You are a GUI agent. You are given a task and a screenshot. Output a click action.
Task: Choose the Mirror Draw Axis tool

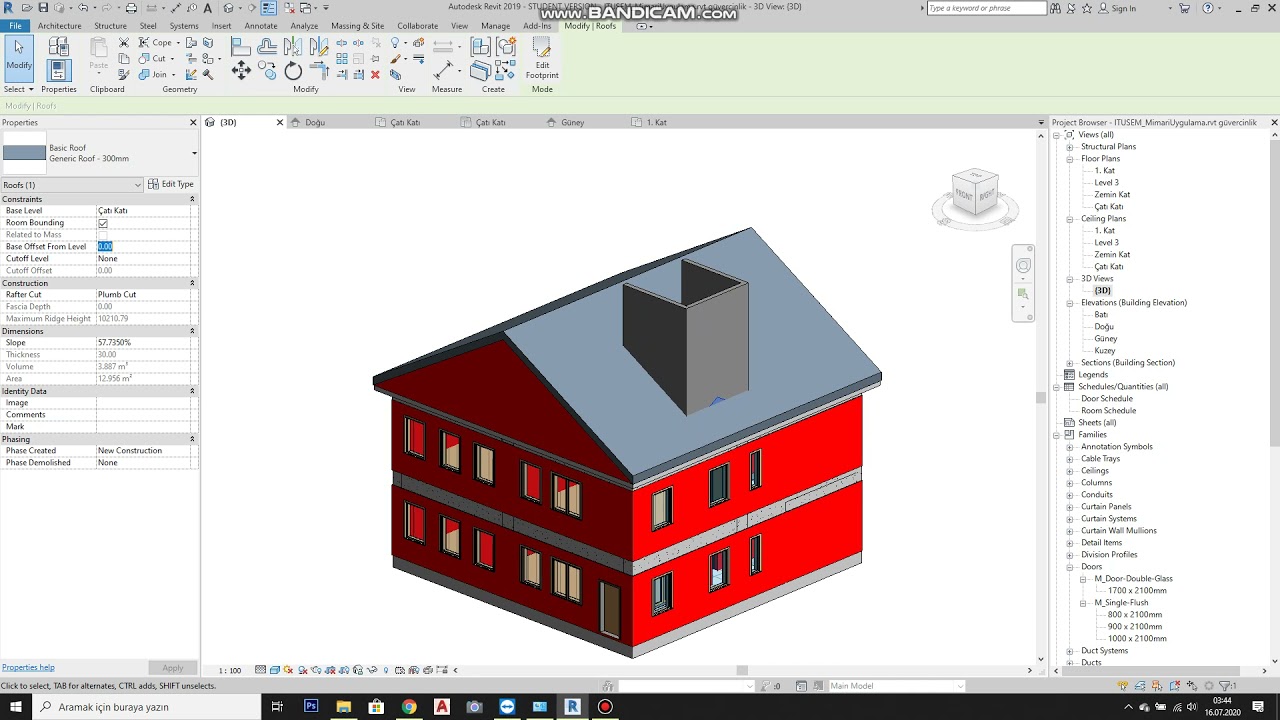coord(318,46)
